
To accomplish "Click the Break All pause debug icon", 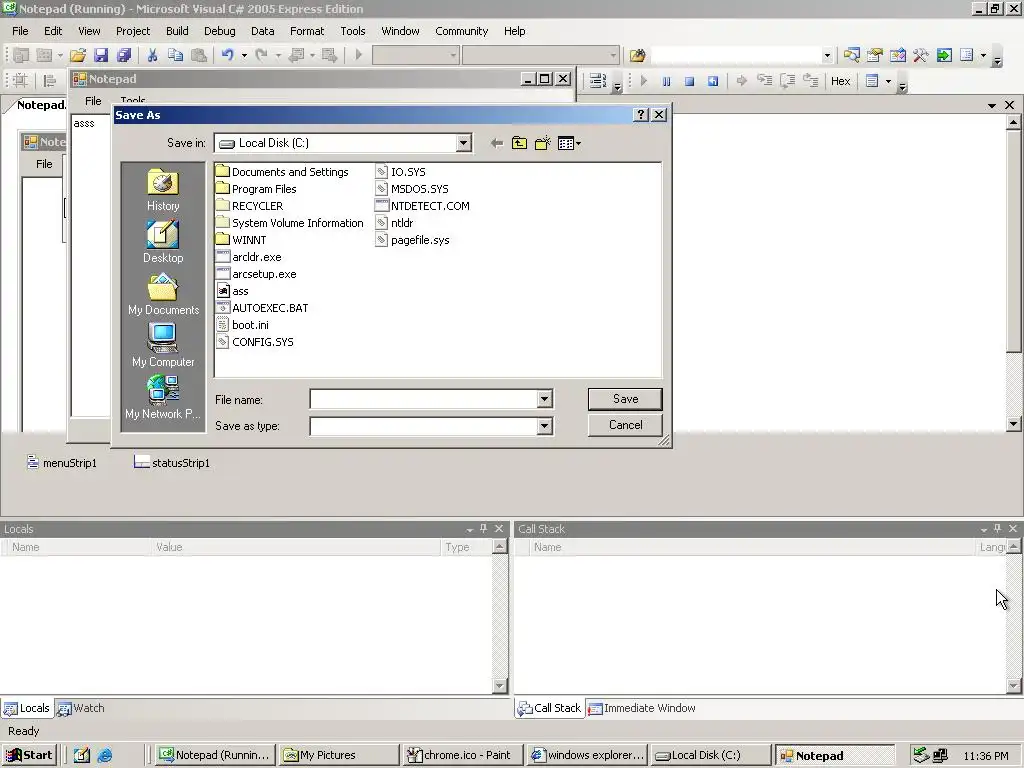I will pyautogui.click(x=666, y=81).
